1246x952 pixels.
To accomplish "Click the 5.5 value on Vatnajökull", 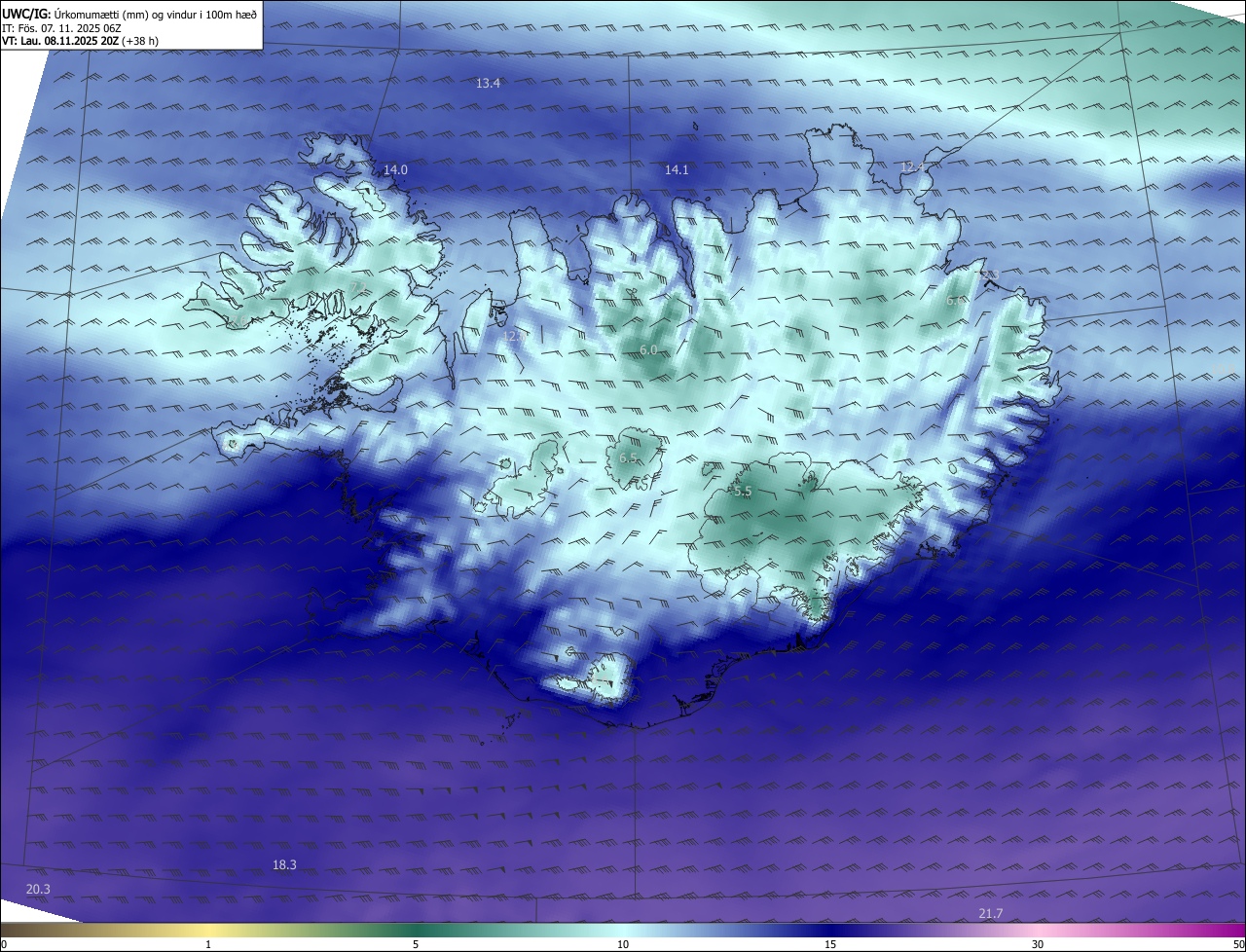I will tap(743, 492).
